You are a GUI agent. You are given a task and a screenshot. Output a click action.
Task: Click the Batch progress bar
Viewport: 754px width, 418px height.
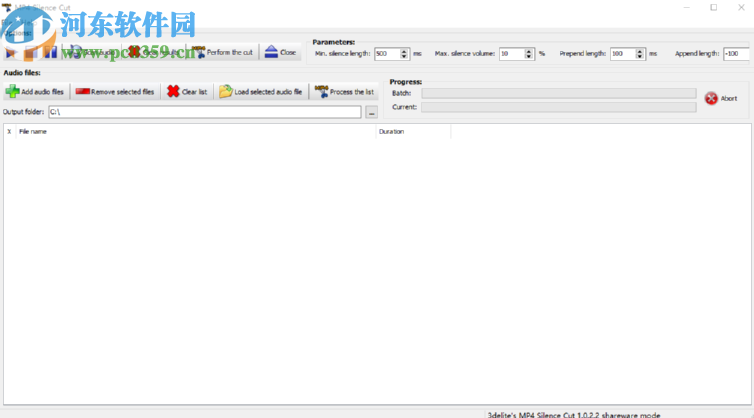(x=559, y=93)
